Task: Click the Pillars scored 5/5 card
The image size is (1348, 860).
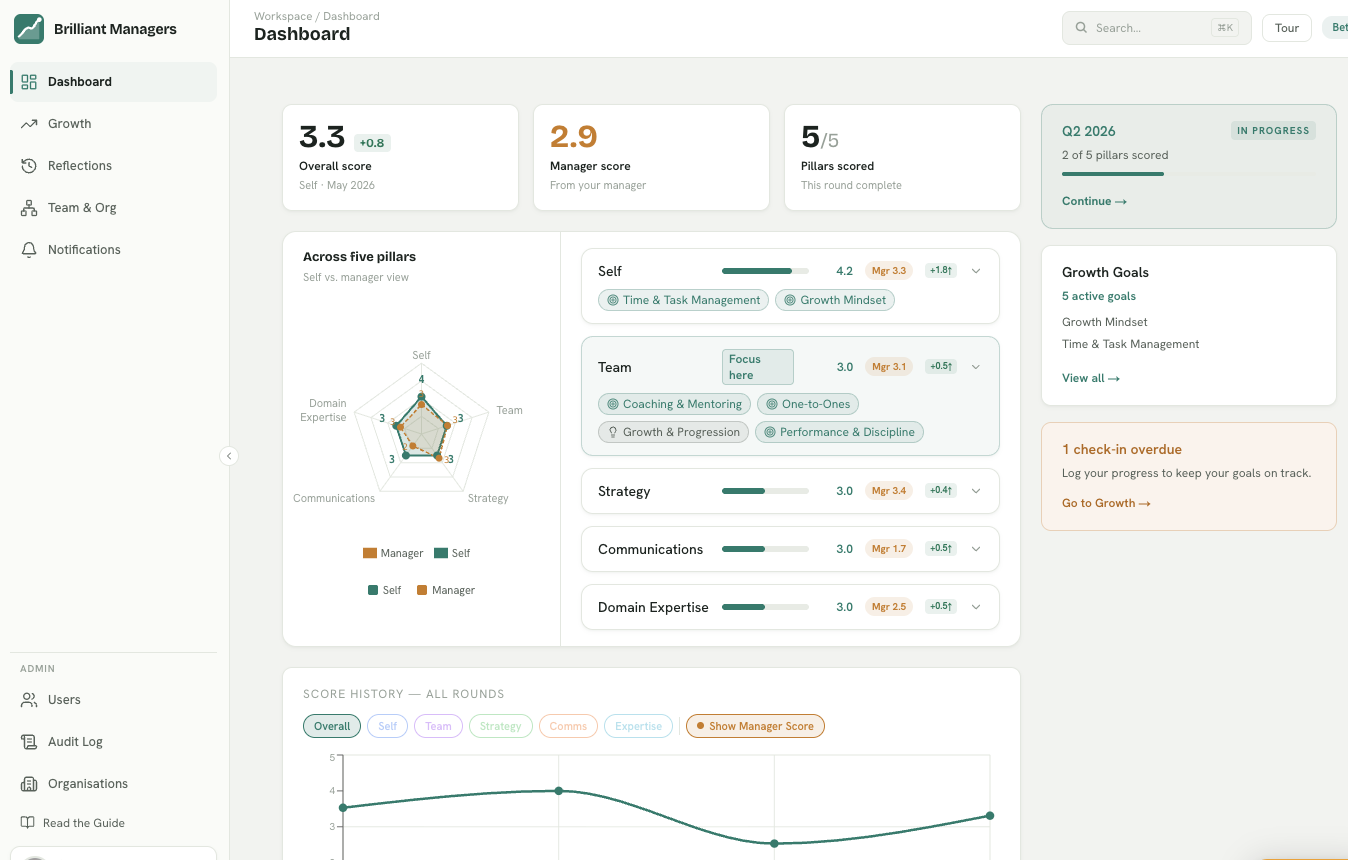Action: pyautogui.click(x=903, y=158)
